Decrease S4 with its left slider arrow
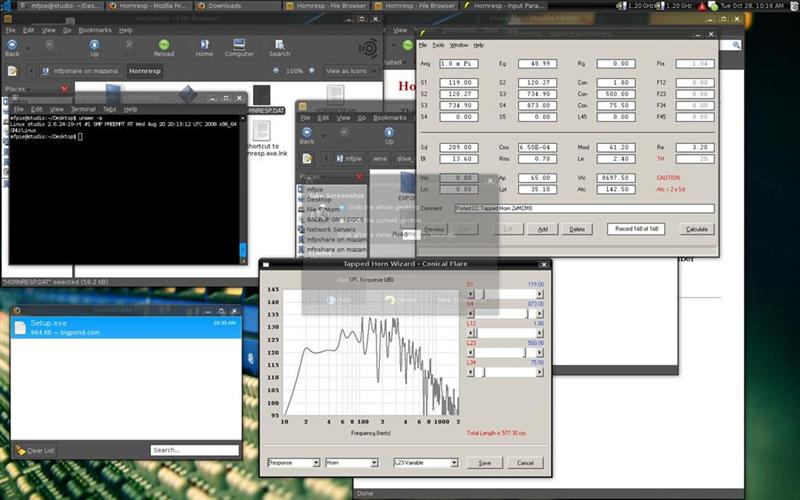This screenshot has width=800, height=500. pos(470,313)
